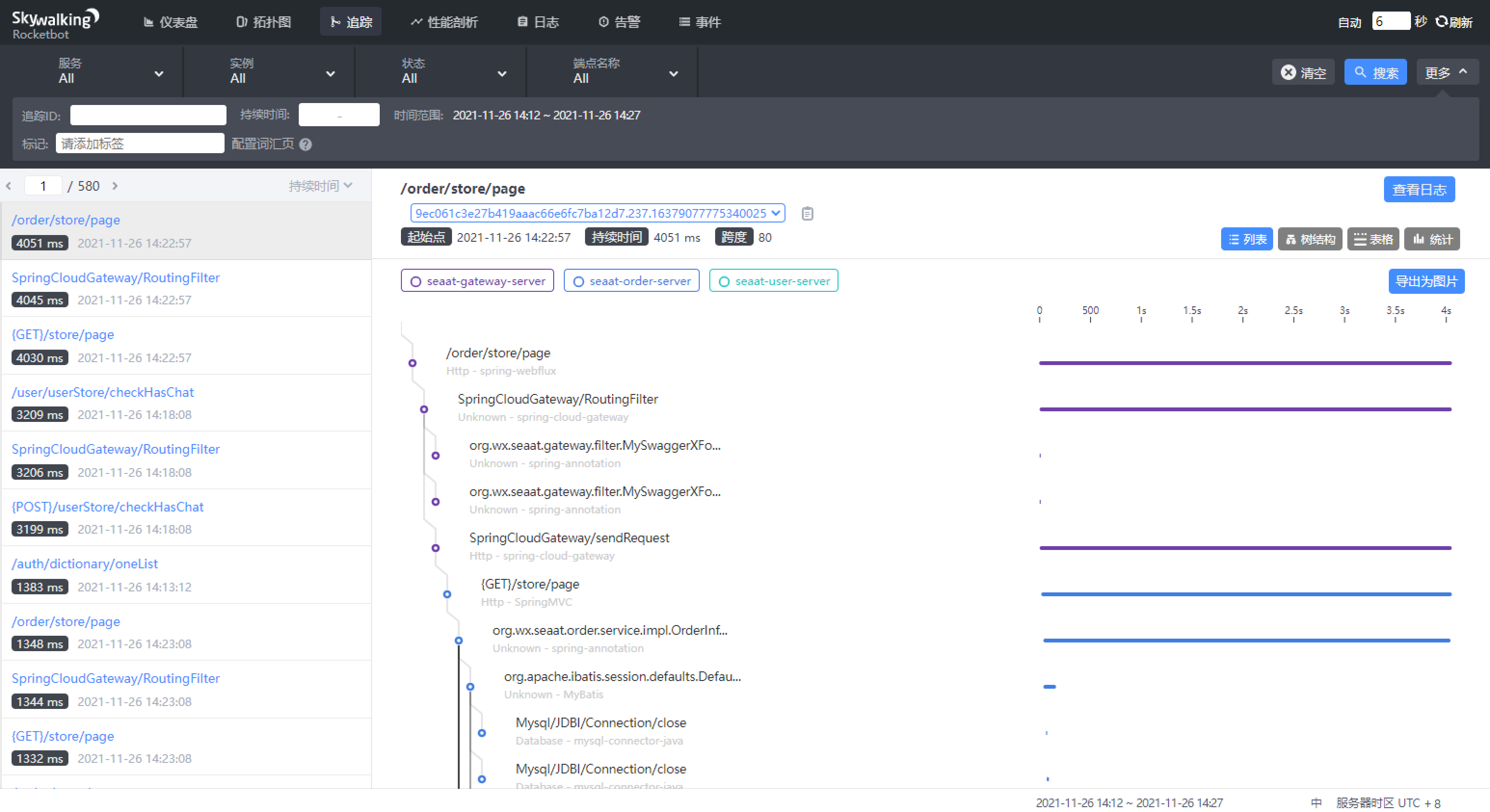Focus the 追踪ID input field
1490x812 pixels.
coord(148,115)
